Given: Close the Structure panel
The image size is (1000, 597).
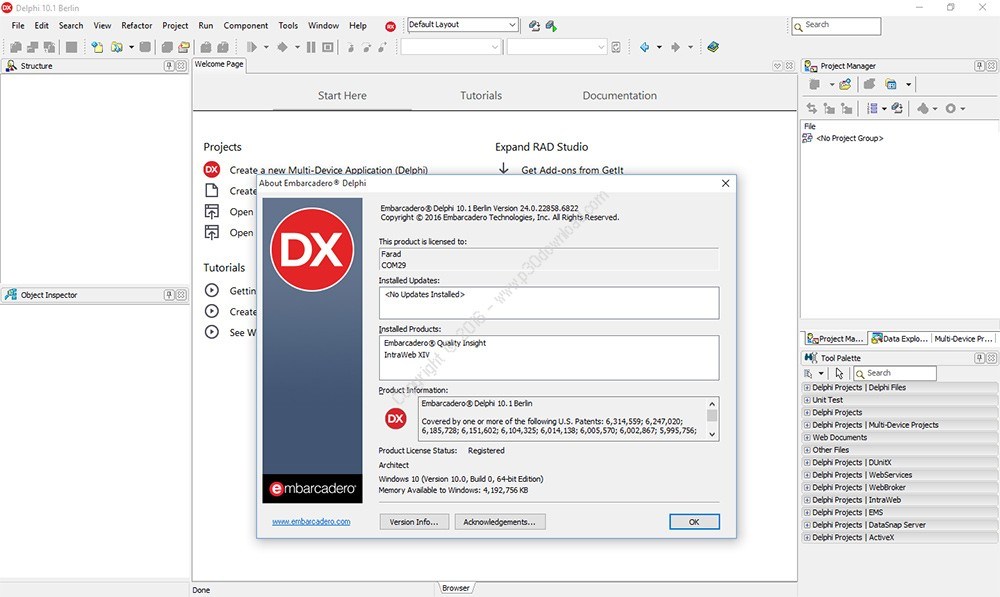Looking at the screenshot, I should tap(181, 66).
